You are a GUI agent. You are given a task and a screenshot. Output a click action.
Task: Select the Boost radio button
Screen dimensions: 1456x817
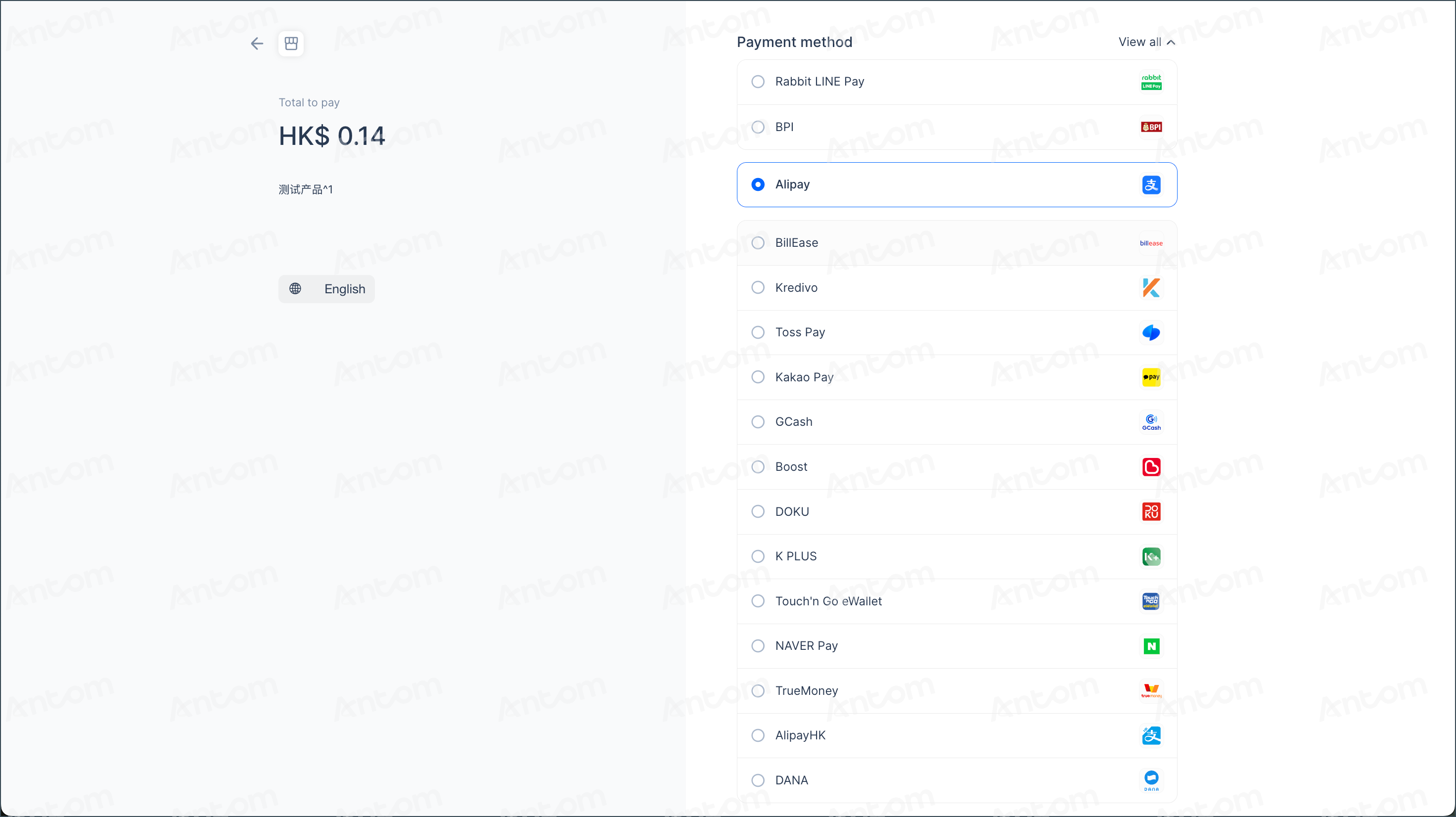point(758,467)
